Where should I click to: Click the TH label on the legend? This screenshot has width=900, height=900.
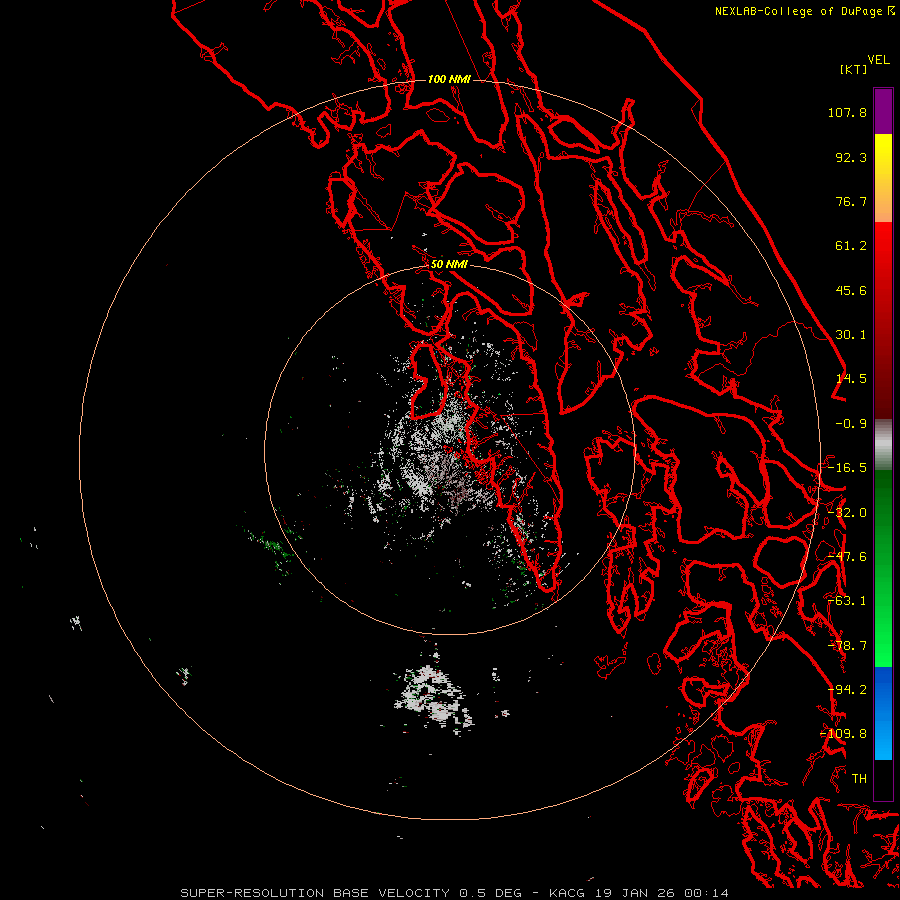pos(859,779)
